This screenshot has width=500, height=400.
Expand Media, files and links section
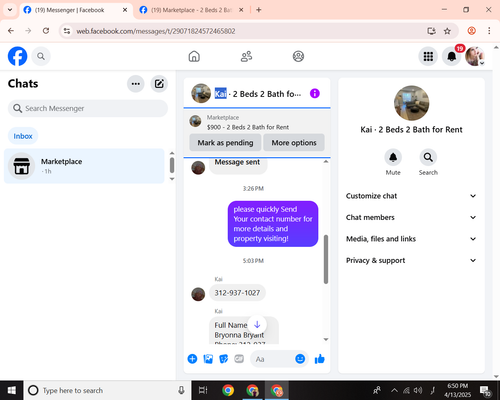[411, 239]
